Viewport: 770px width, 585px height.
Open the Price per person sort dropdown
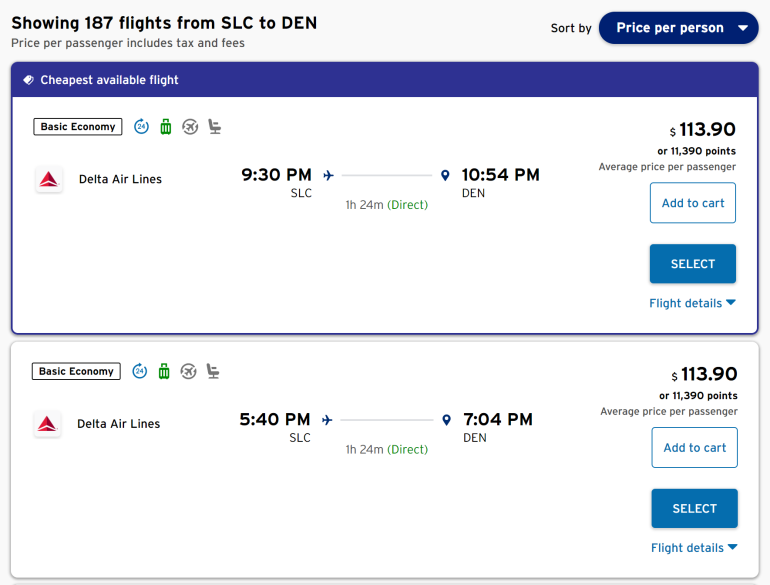pyautogui.click(x=678, y=28)
